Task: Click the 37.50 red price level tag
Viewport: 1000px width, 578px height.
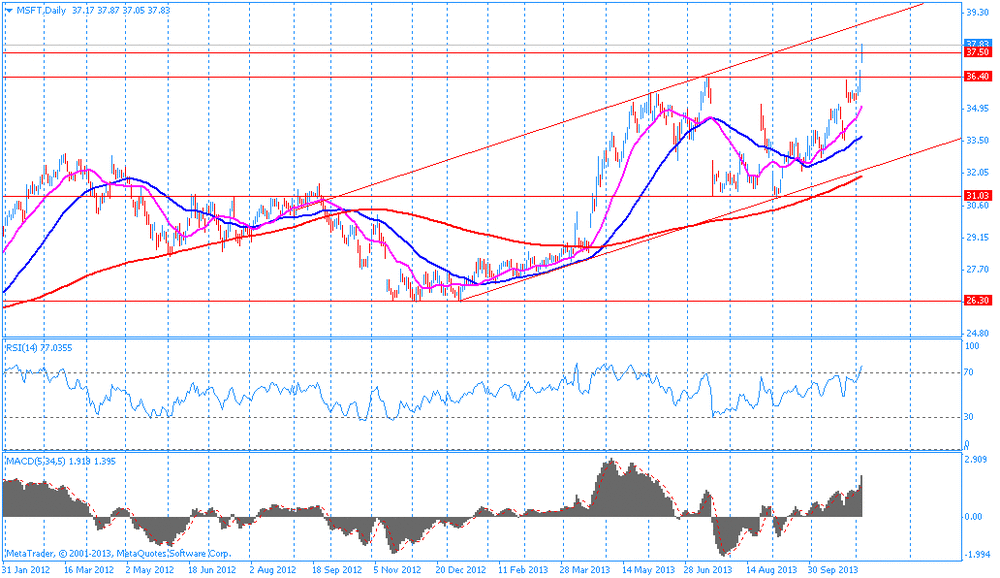Action: (978, 52)
